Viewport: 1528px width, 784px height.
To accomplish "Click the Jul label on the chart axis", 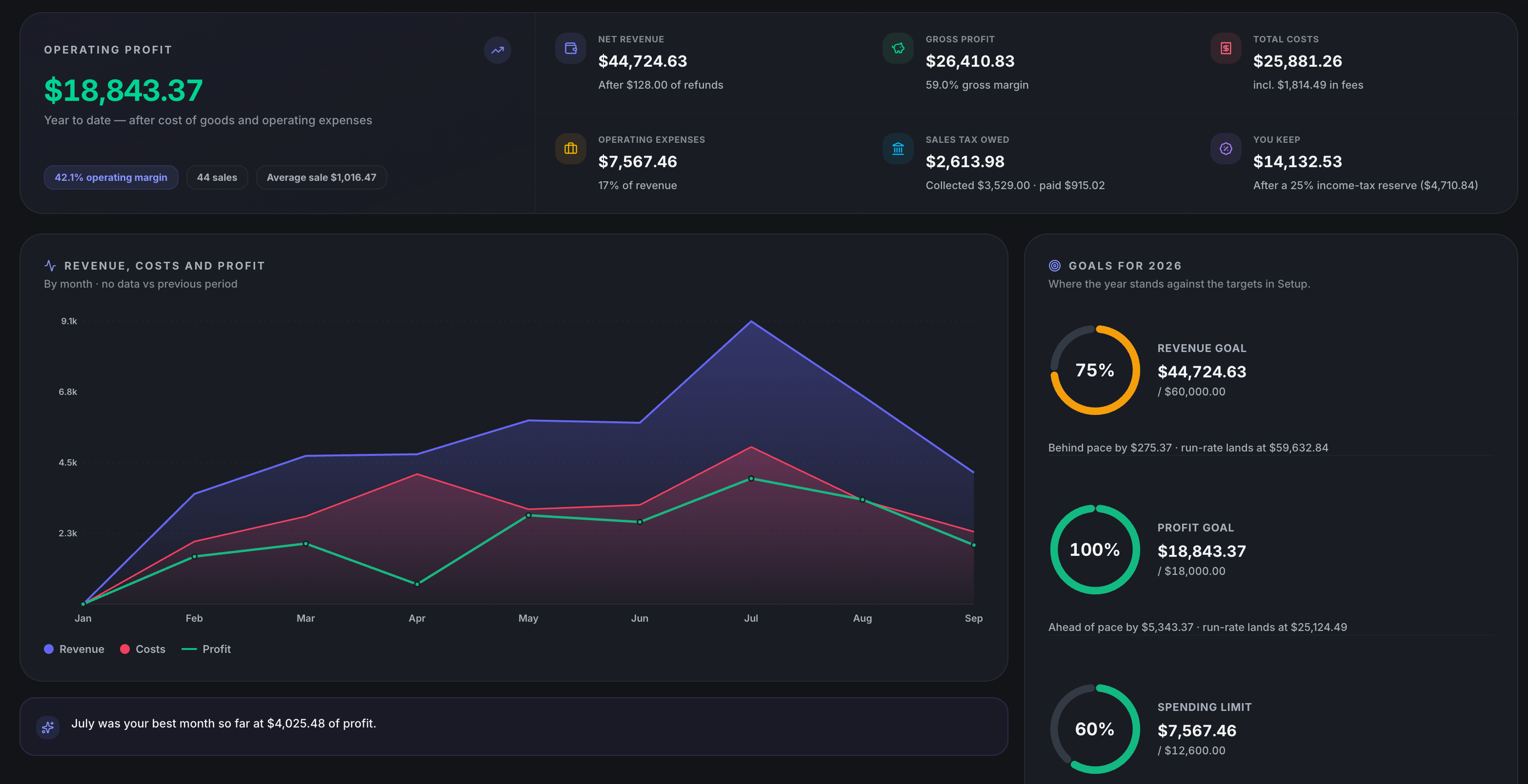I will click(751, 618).
